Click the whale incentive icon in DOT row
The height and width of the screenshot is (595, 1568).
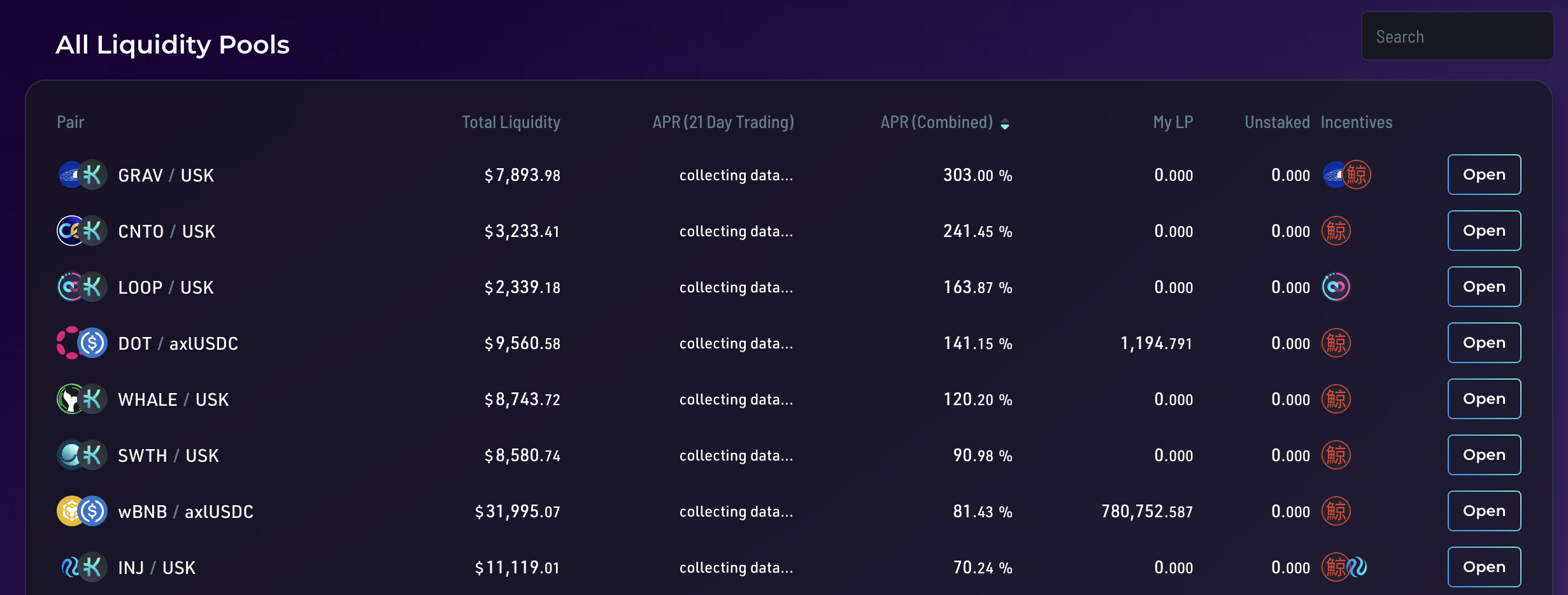coord(1336,343)
